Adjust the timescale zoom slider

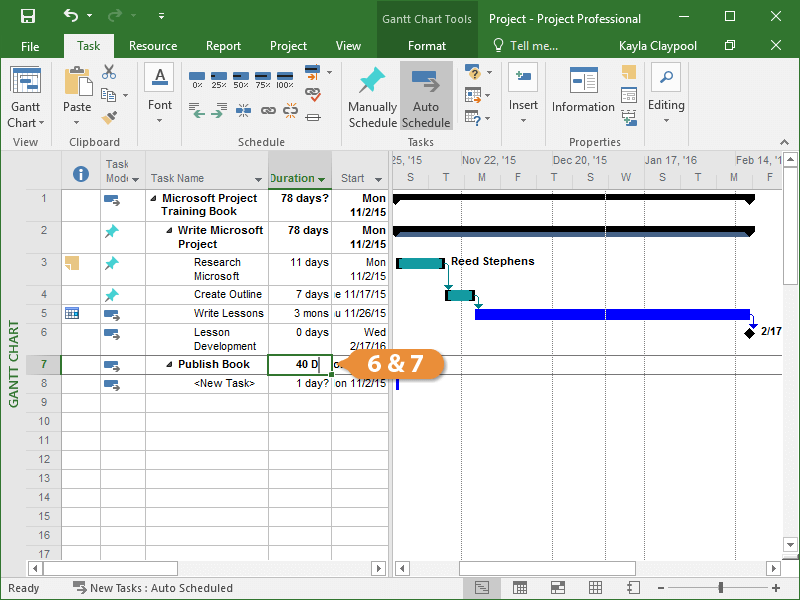[x=720, y=588]
